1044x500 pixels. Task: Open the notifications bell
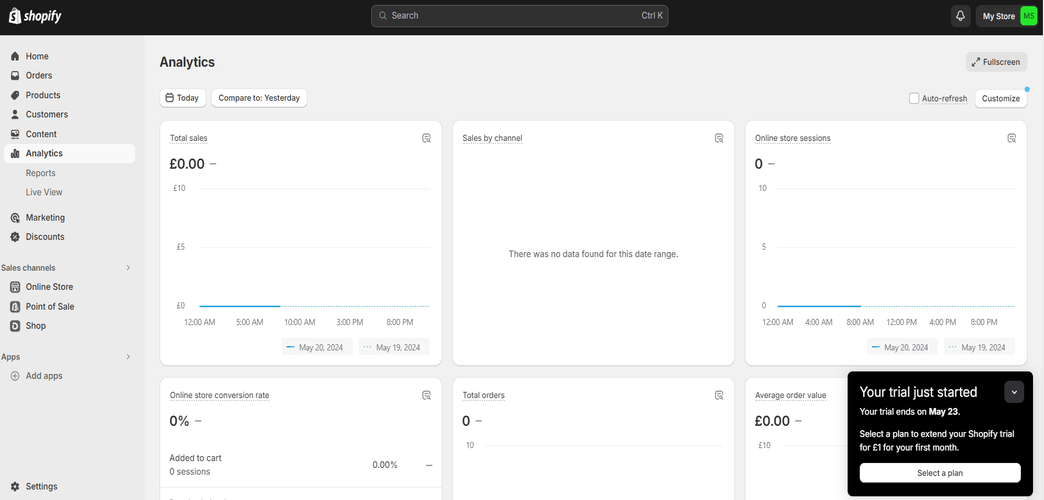(960, 16)
